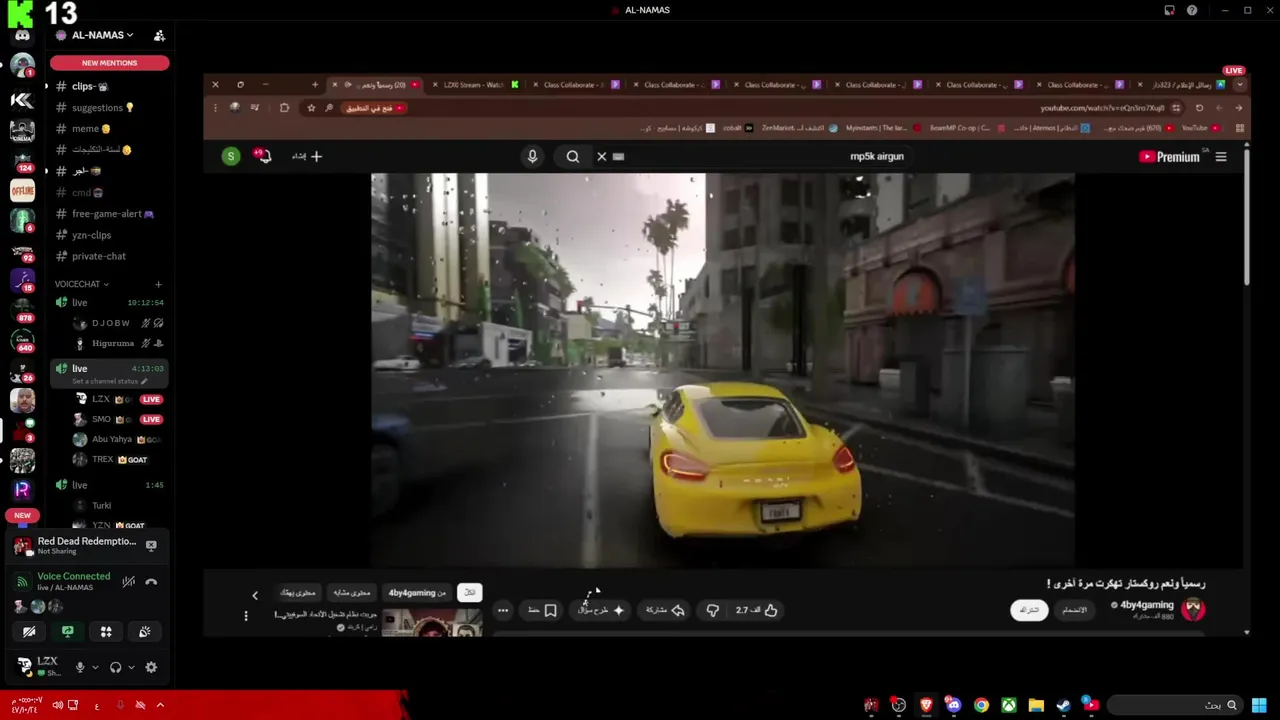Image resolution: width=1280 pixels, height=720 pixels.
Task: Open YouTube notifications bell
Action: tap(263, 156)
